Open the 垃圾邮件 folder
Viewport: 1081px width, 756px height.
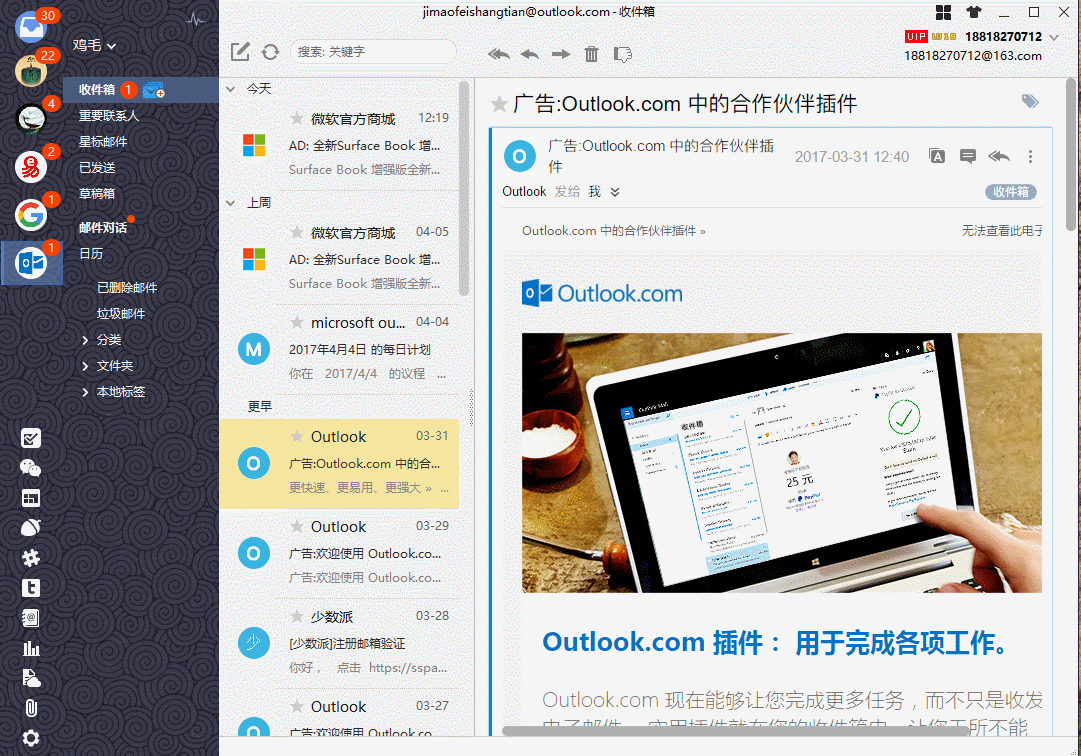tap(121, 314)
